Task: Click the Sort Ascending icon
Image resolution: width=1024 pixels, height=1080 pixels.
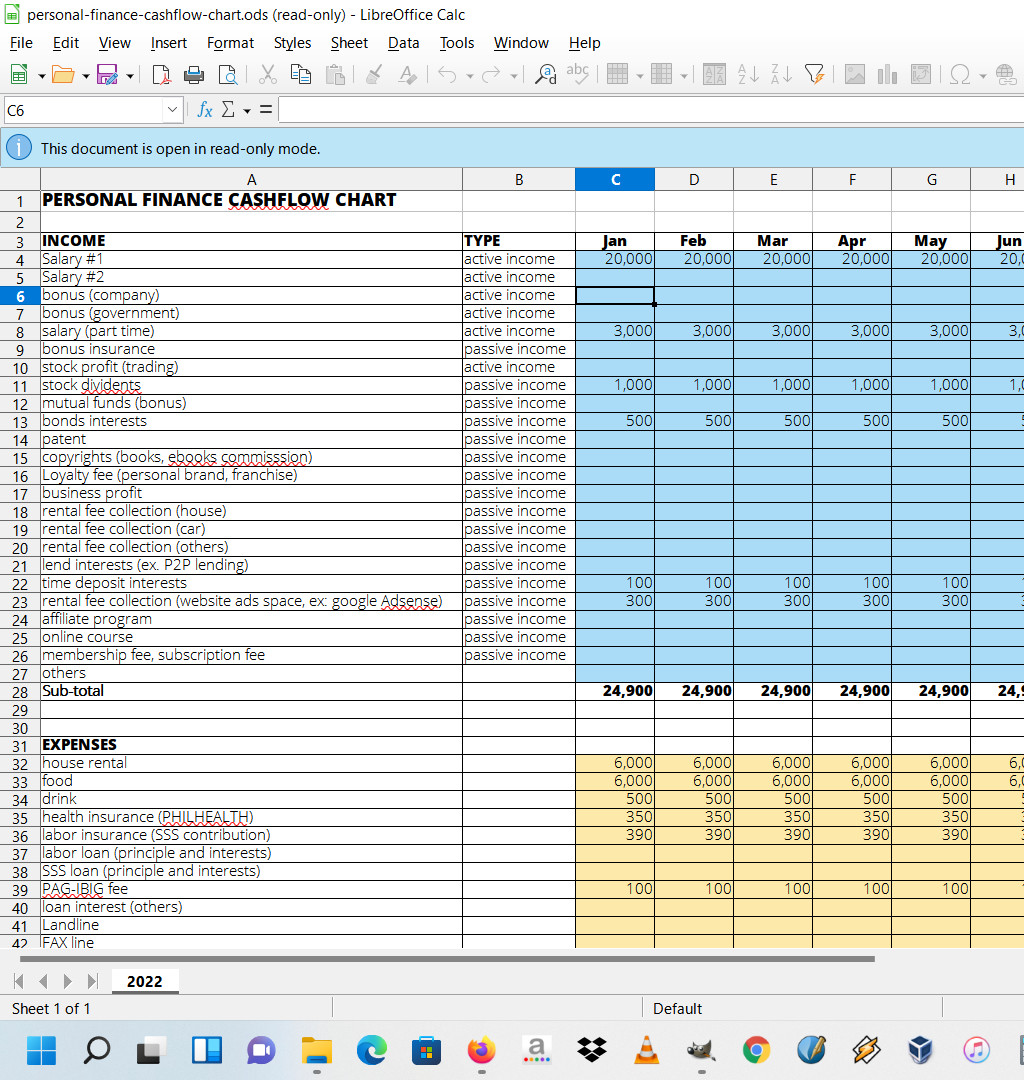Action: pyautogui.click(x=746, y=74)
